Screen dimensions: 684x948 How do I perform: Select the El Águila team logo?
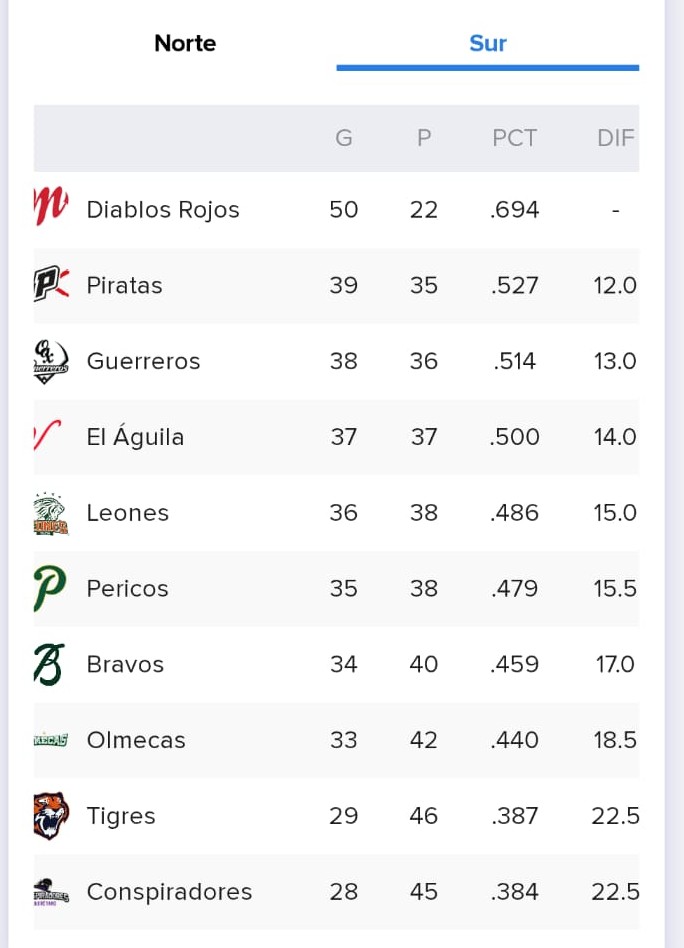(48, 435)
